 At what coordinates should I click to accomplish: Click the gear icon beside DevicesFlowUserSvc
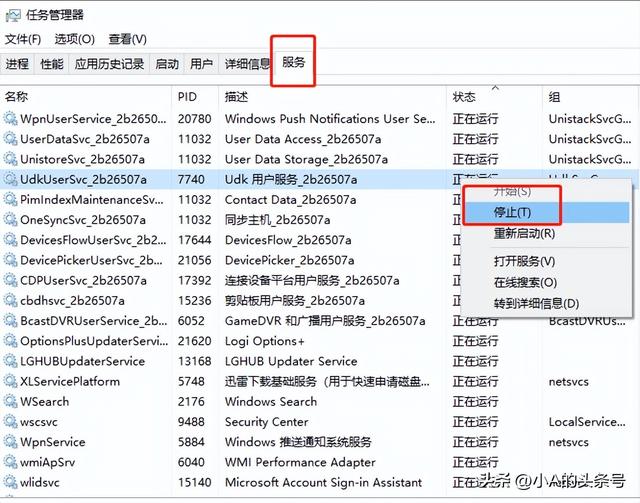point(11,240)
